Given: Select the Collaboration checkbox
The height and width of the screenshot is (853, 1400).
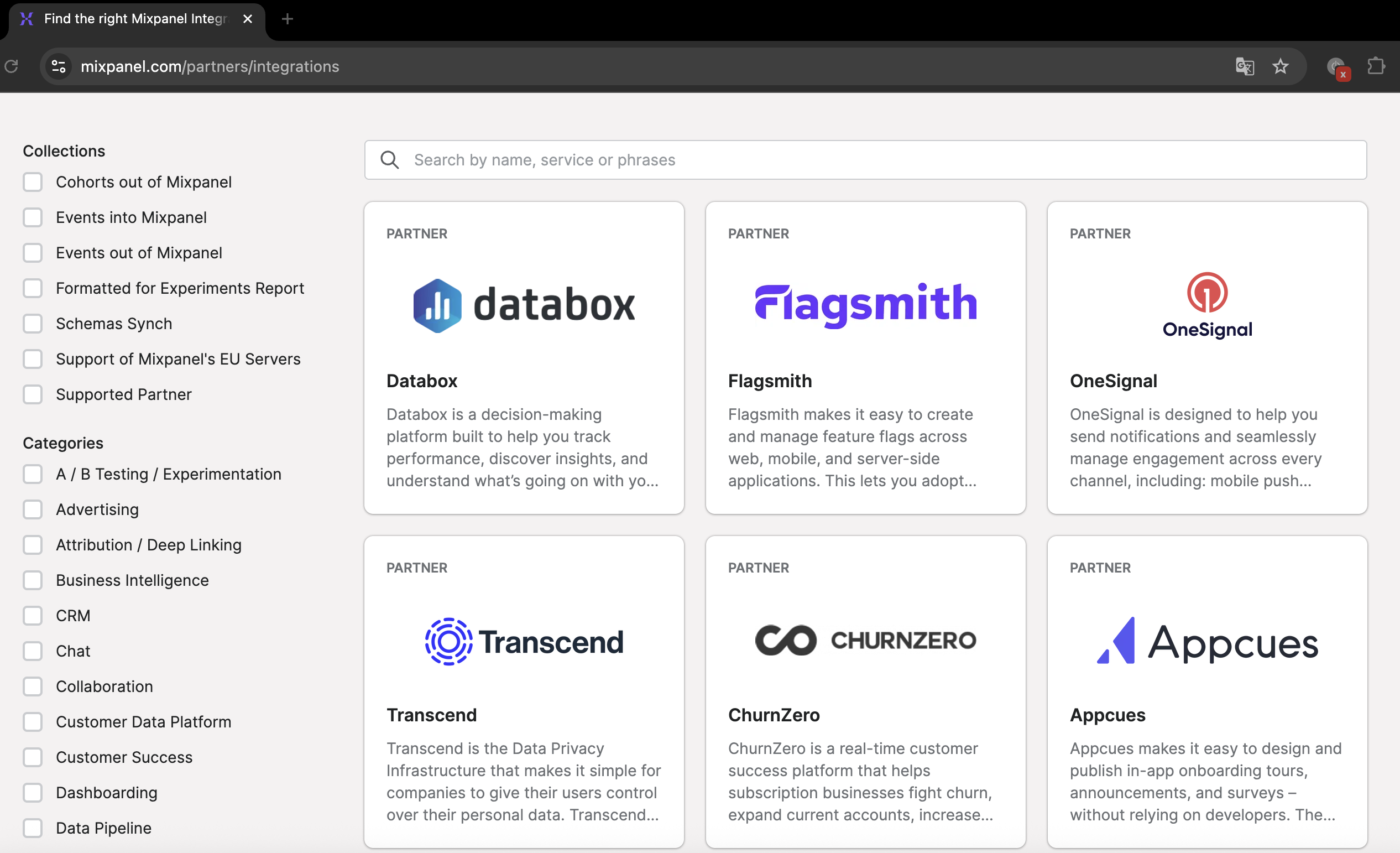Looking at the screenshot, I should (x=33, y=686).
